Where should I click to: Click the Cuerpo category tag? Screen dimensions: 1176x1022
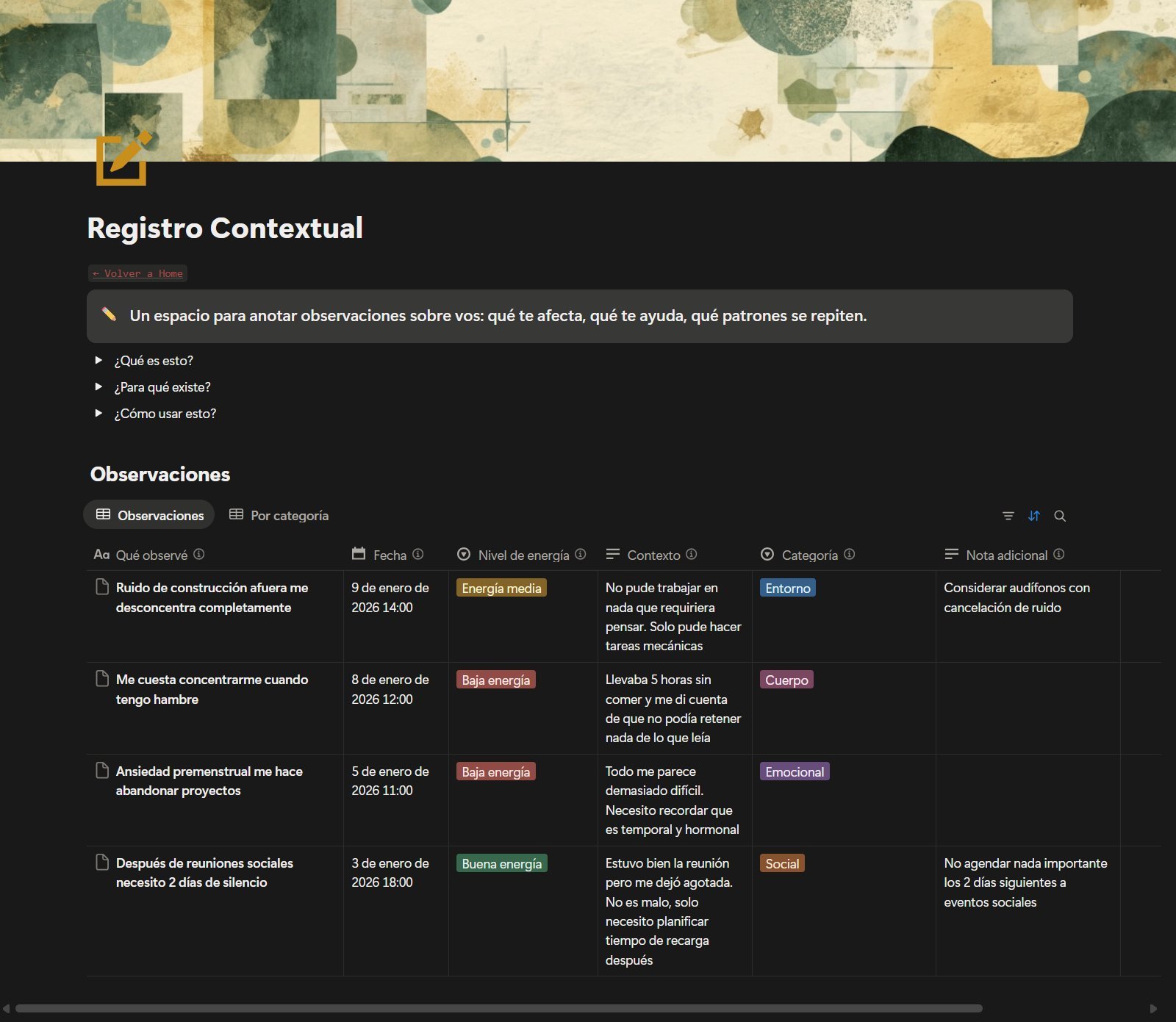tap(786, 680)
